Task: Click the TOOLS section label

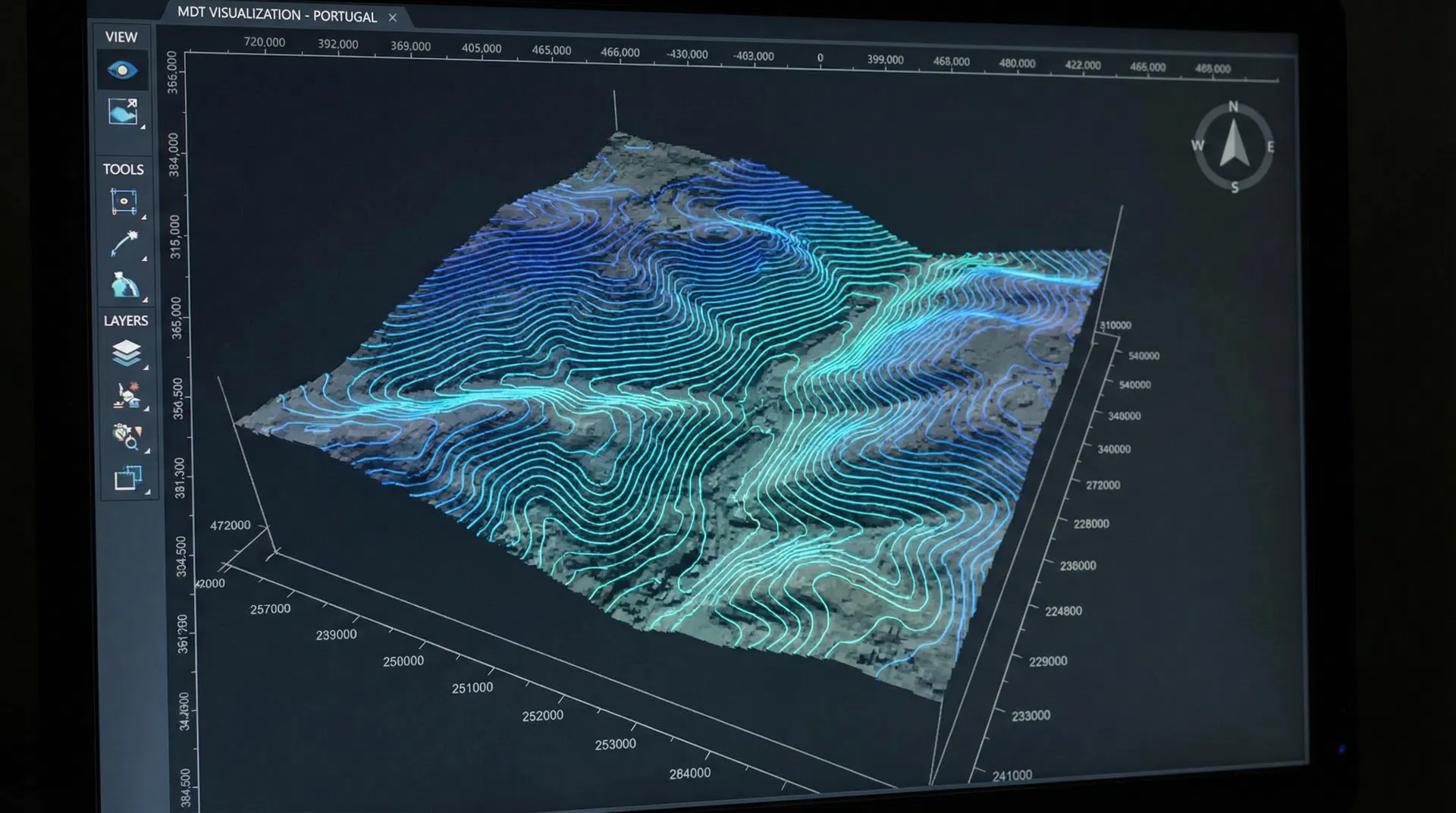Action: 124,169
